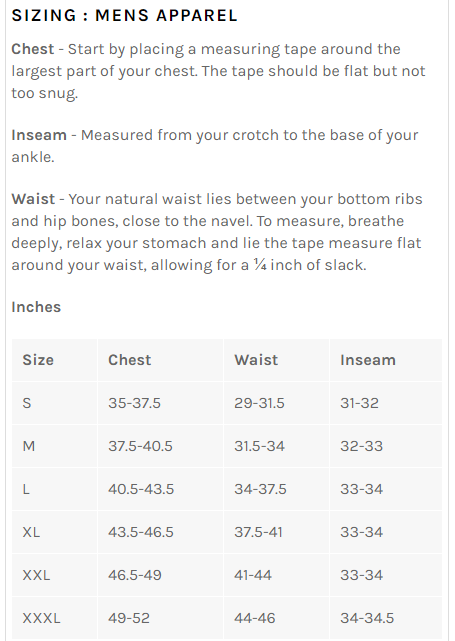Click the bold Chest description term
This screenshot has height=641, width=455.
33,49
